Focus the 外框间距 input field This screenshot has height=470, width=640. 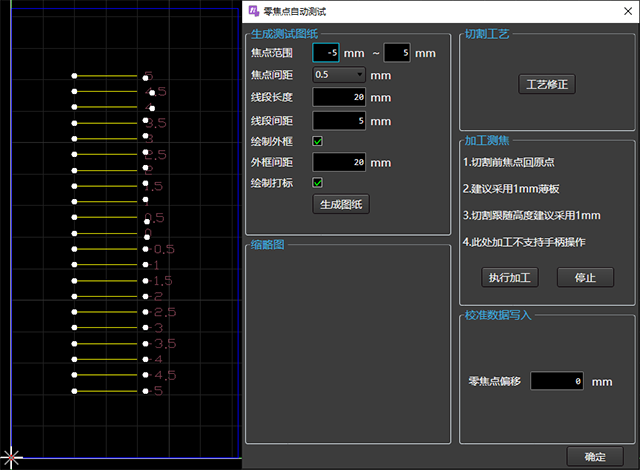[340, 162]
